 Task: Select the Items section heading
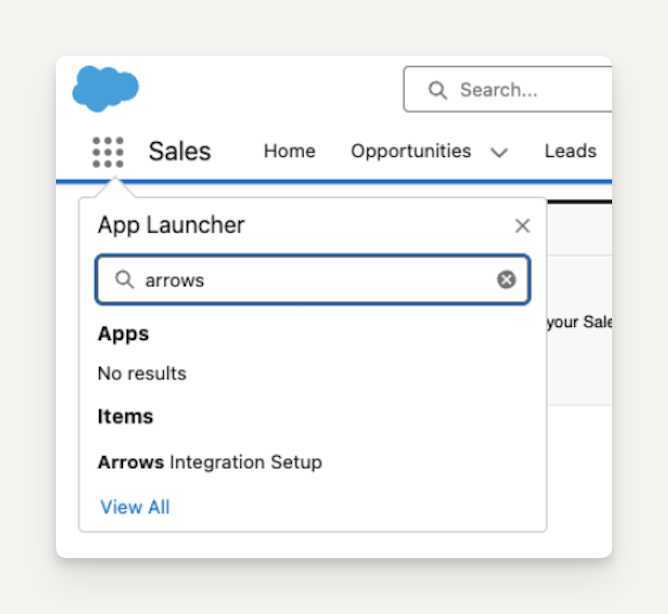(x=125, y=416)
